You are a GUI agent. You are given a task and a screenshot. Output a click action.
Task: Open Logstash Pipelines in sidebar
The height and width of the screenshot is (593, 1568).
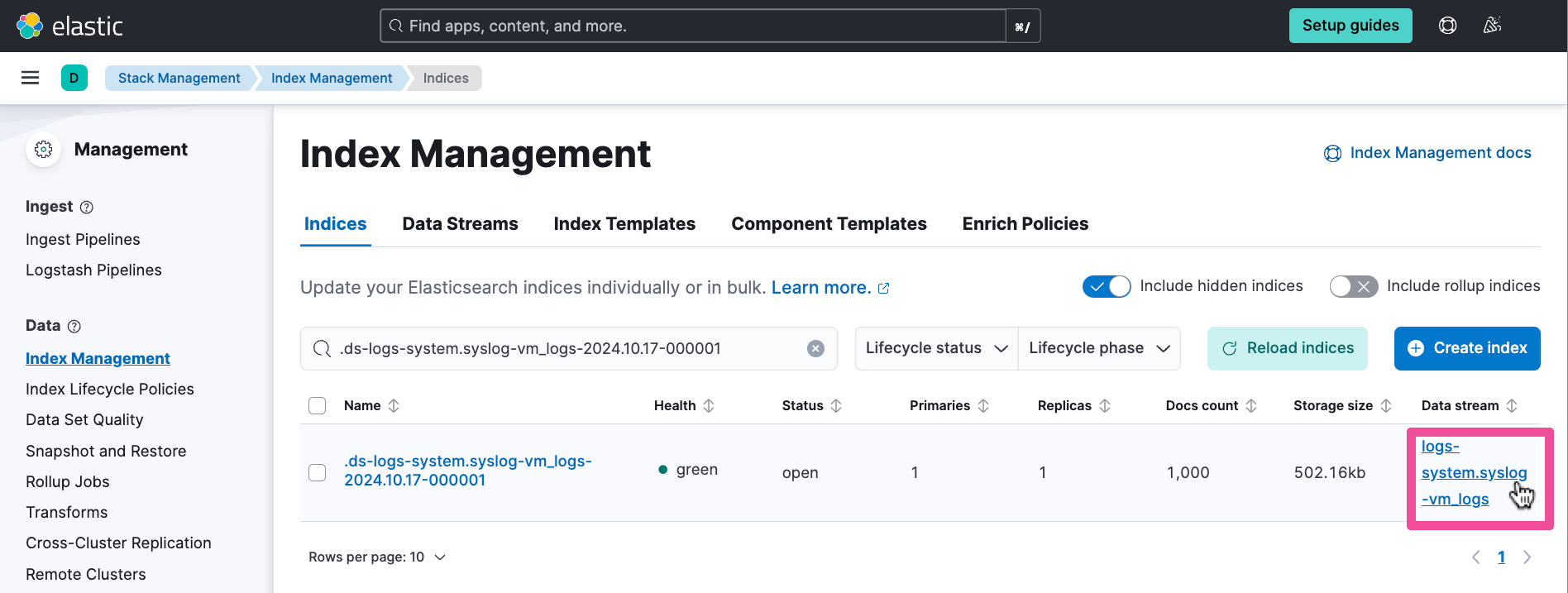[93, 270]
